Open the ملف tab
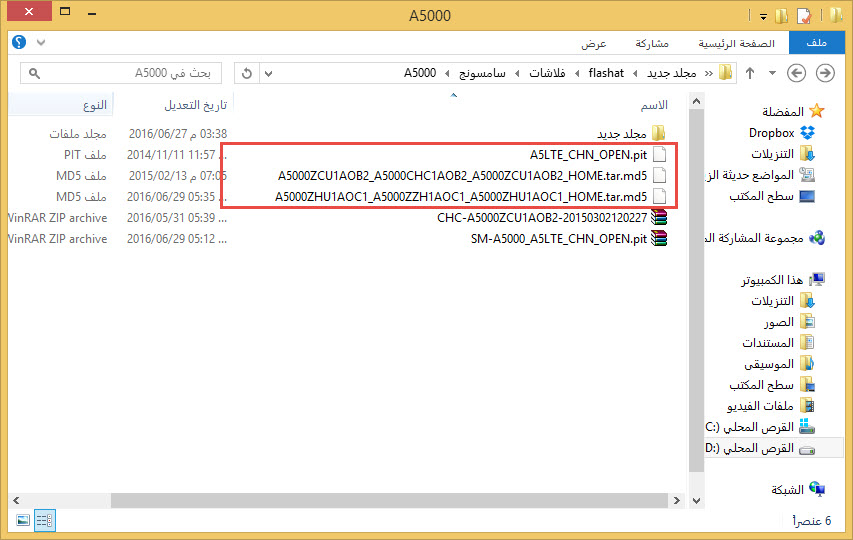 [x=816, y=43]
